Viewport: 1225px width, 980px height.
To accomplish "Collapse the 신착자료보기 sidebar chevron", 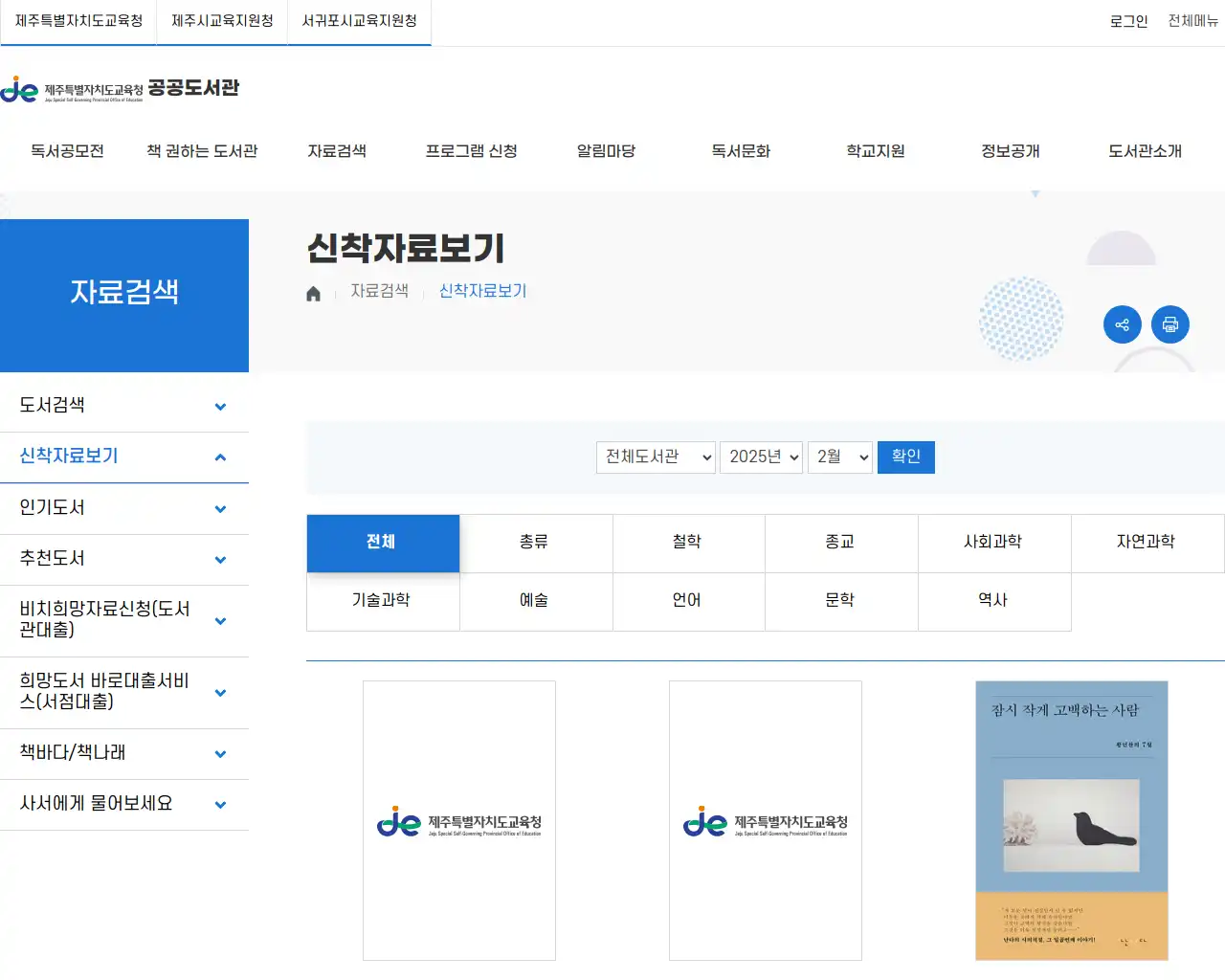I will coord(220,457).
